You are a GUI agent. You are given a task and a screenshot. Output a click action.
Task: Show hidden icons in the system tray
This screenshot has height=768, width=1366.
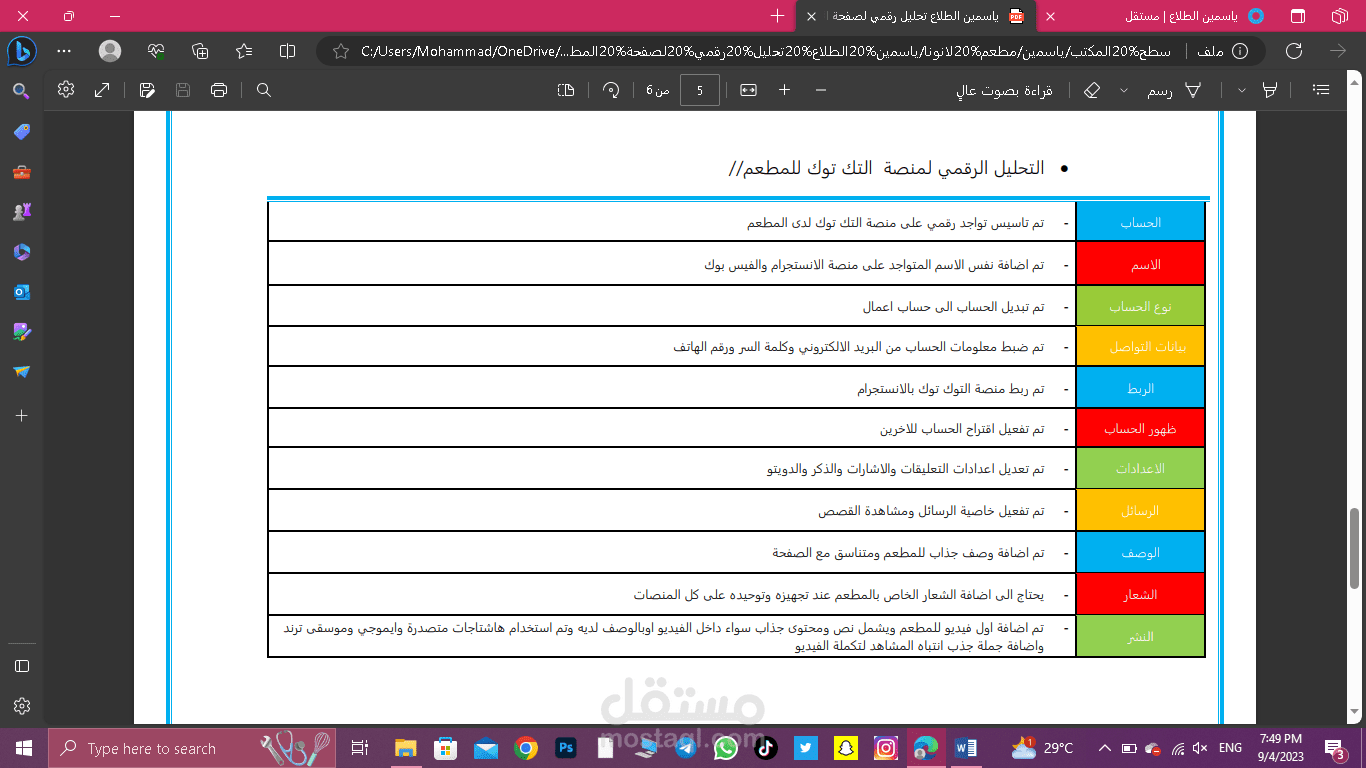tap(1103, 747)
